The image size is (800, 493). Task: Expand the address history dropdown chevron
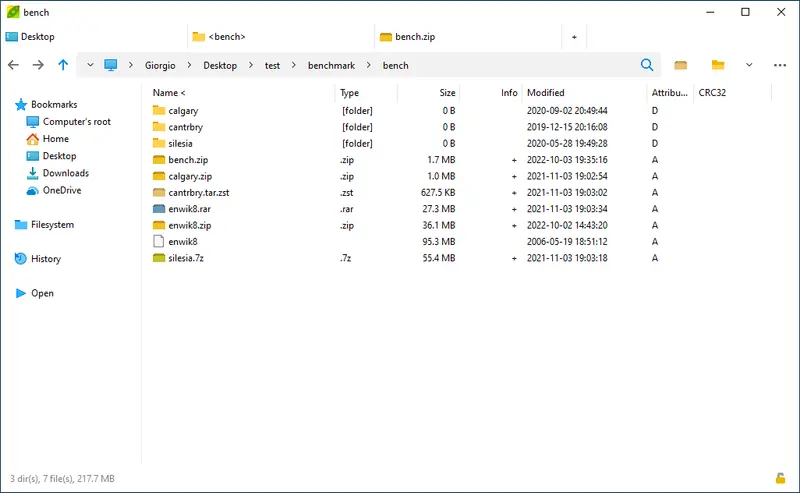click(90, 65)
